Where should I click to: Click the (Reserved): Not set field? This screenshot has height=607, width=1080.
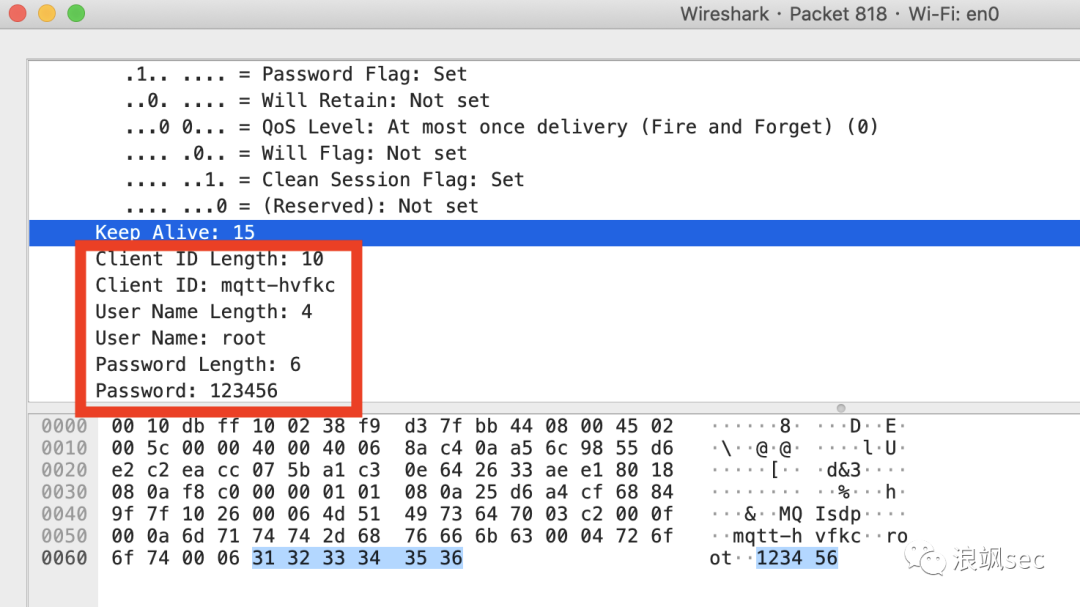[301, 206]
